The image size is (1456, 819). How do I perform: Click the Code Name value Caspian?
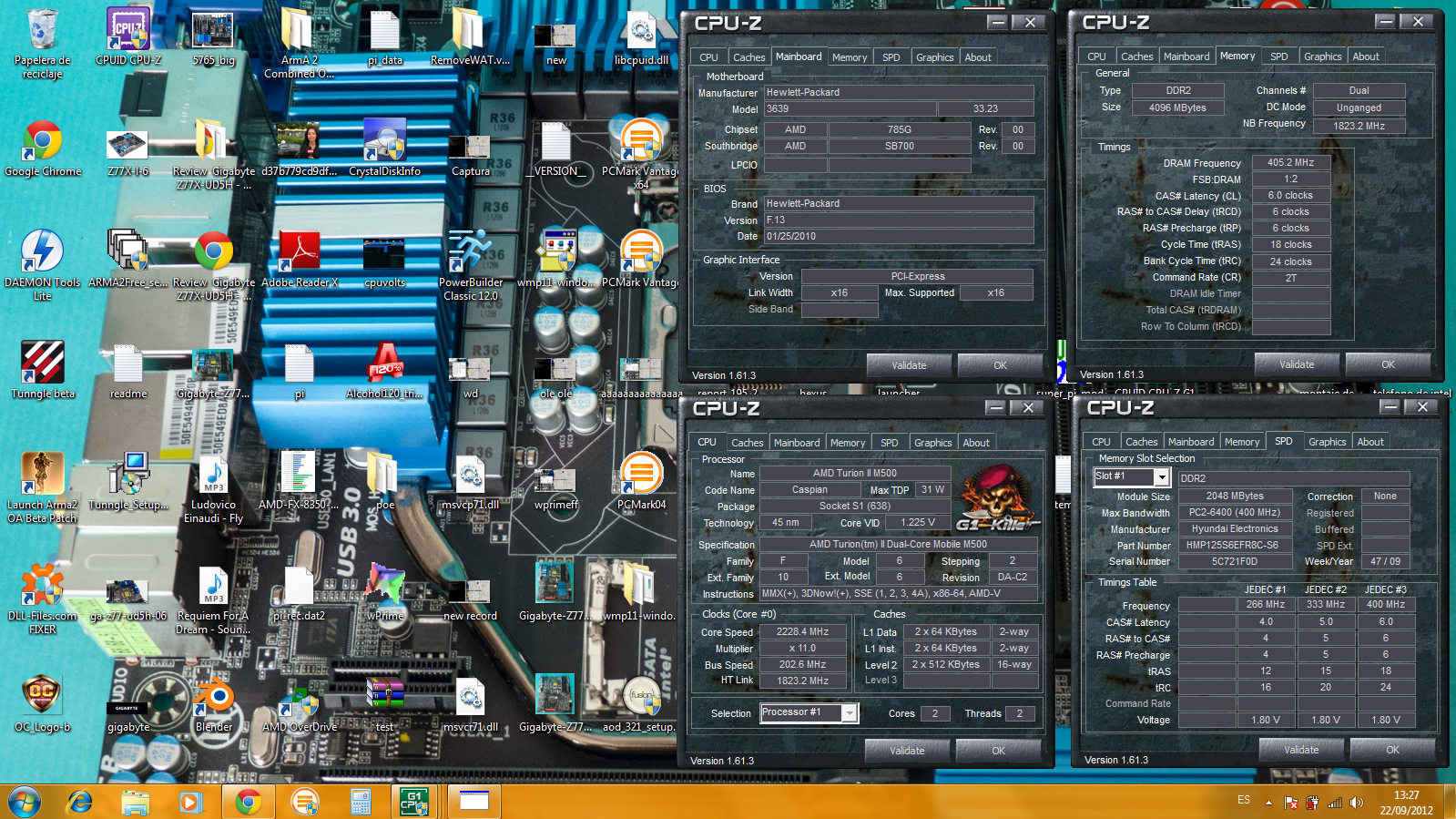pyautogui.click(x=809, y=489)
